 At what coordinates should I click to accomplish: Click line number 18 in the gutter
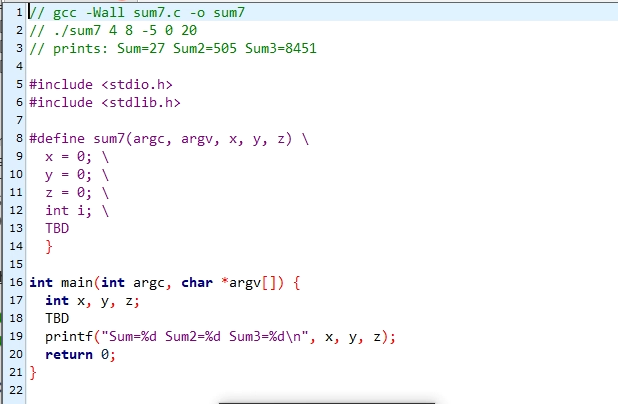(x=16, y=318)
